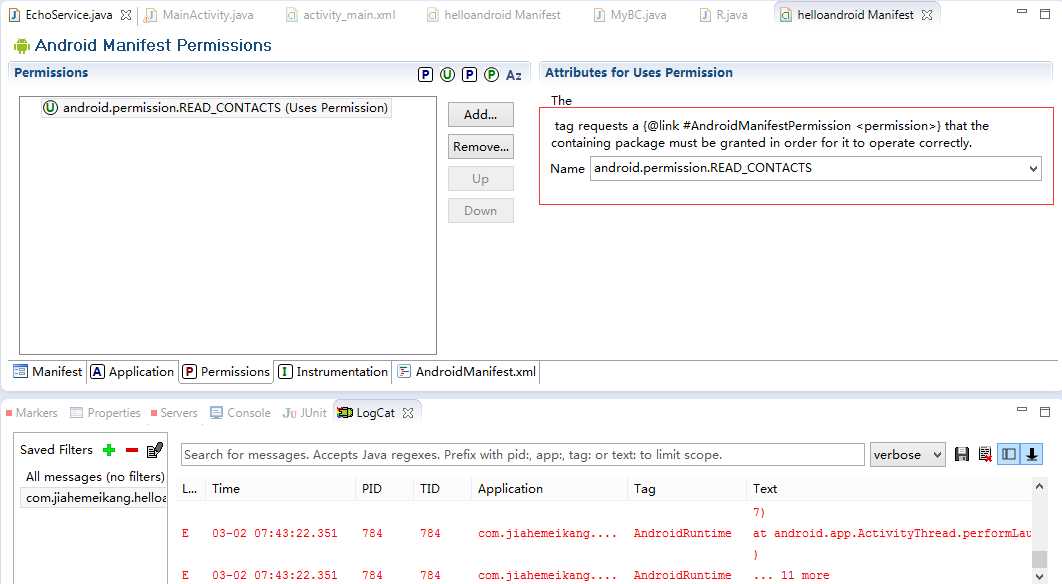The width and height of the screenshot is (1062, 584).
Task: Select the Permissions editor page tab
Action: point(226,372)
